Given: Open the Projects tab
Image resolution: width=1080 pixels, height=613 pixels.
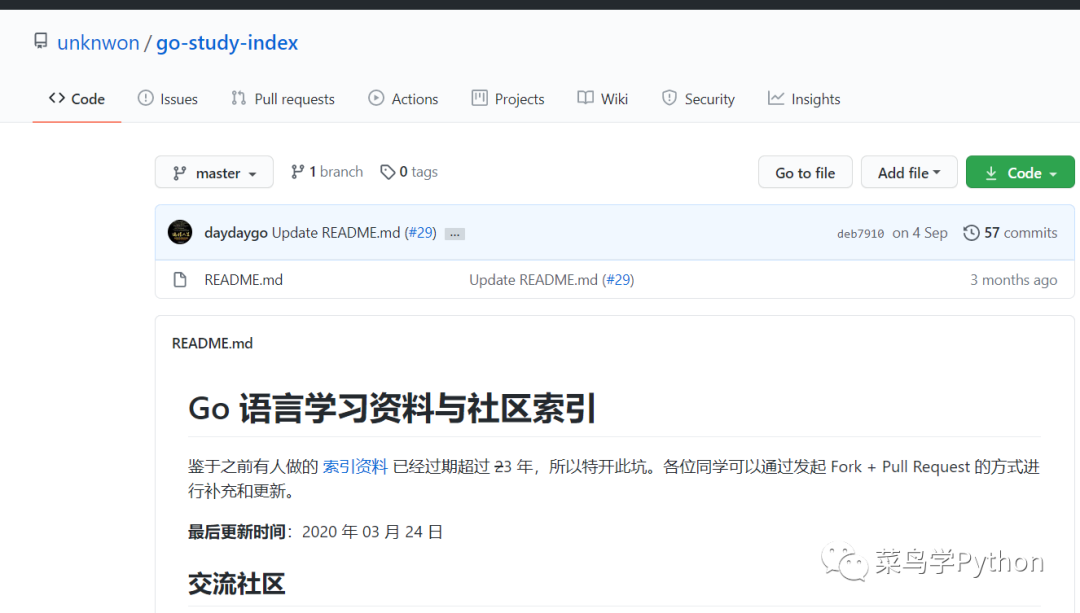Looking at the screenshot, I should [x=508, y=98].
